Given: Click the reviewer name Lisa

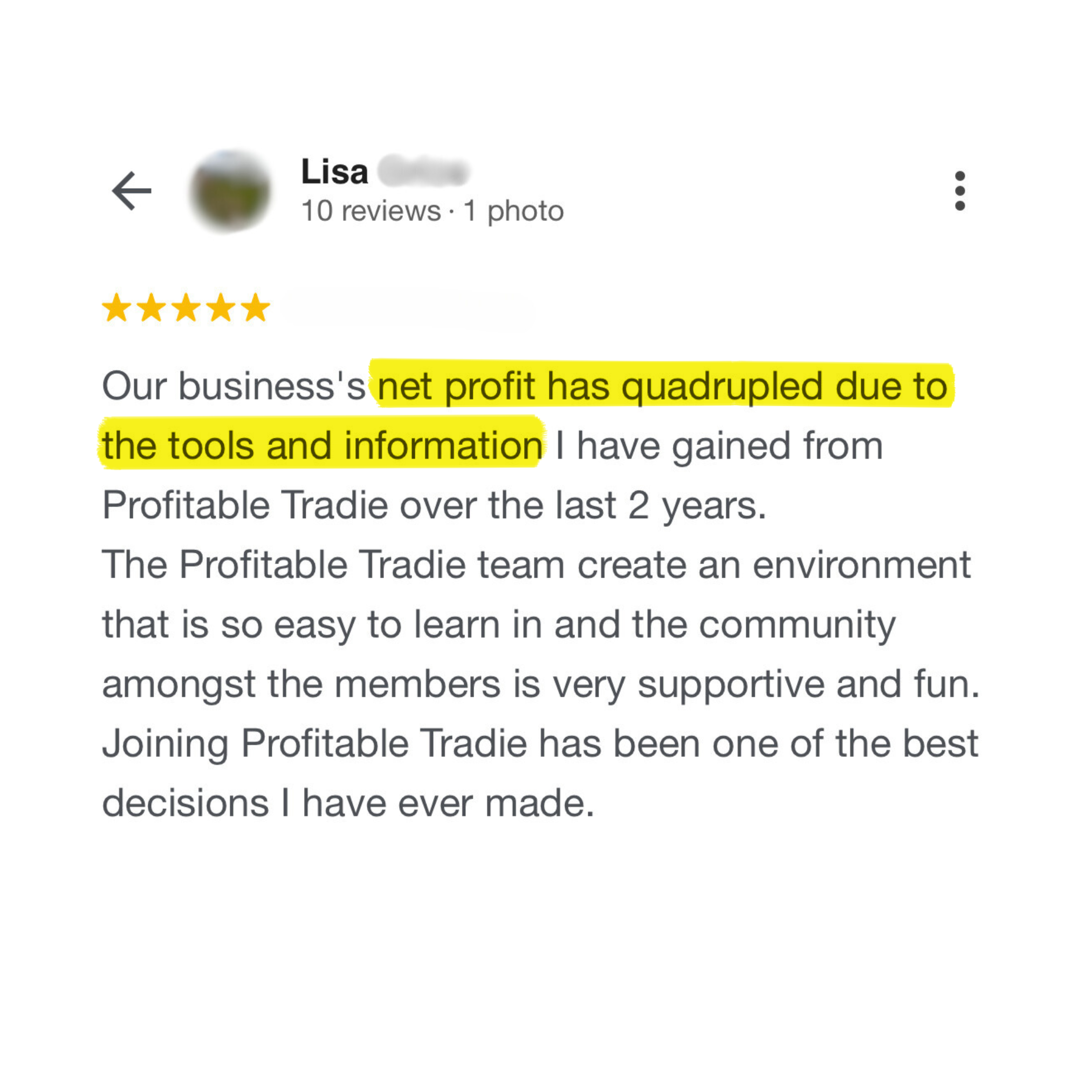Looking at the screenshot, I should (334, 171).
